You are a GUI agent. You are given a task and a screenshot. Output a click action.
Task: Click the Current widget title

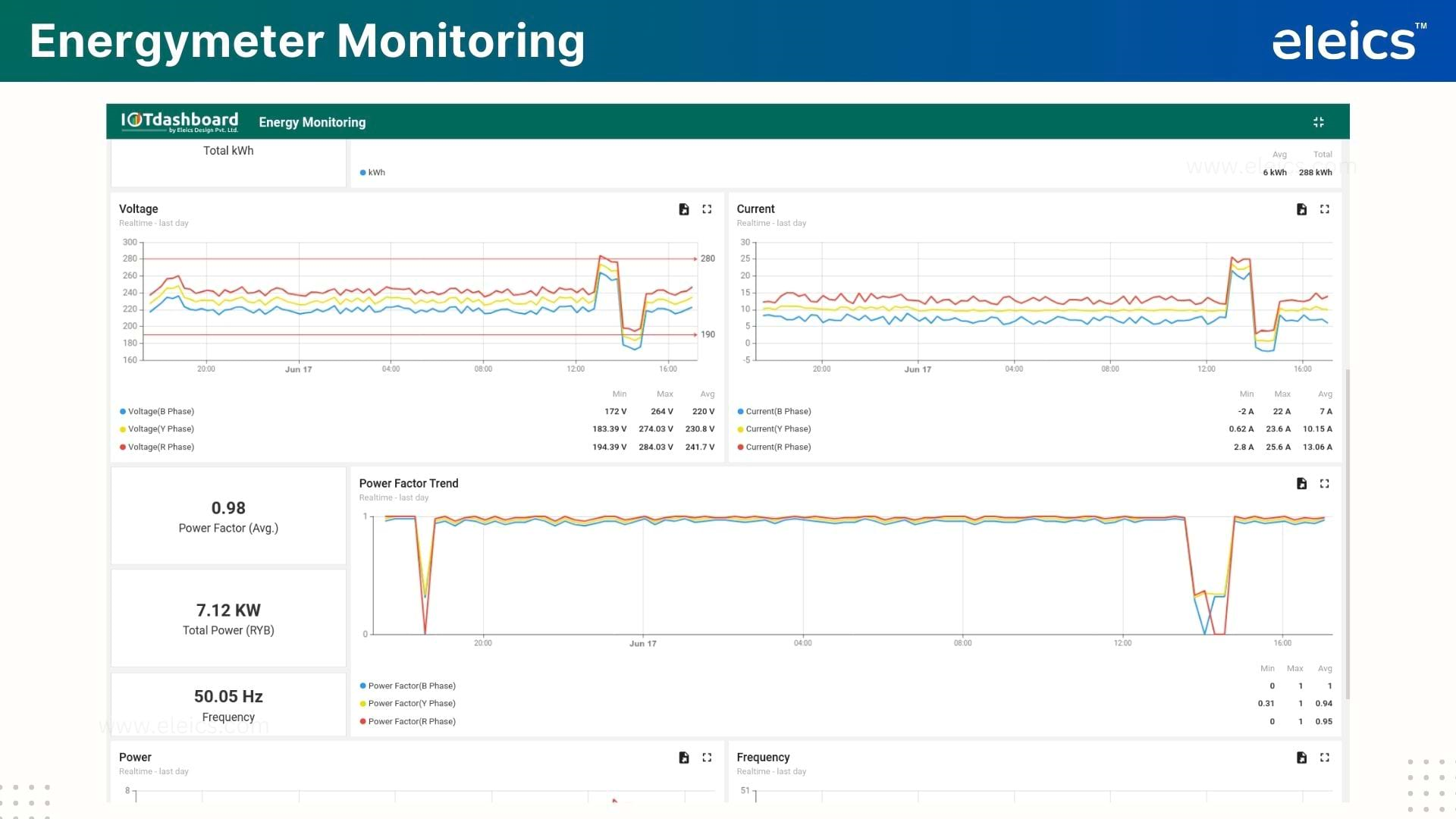coord(755,209)
